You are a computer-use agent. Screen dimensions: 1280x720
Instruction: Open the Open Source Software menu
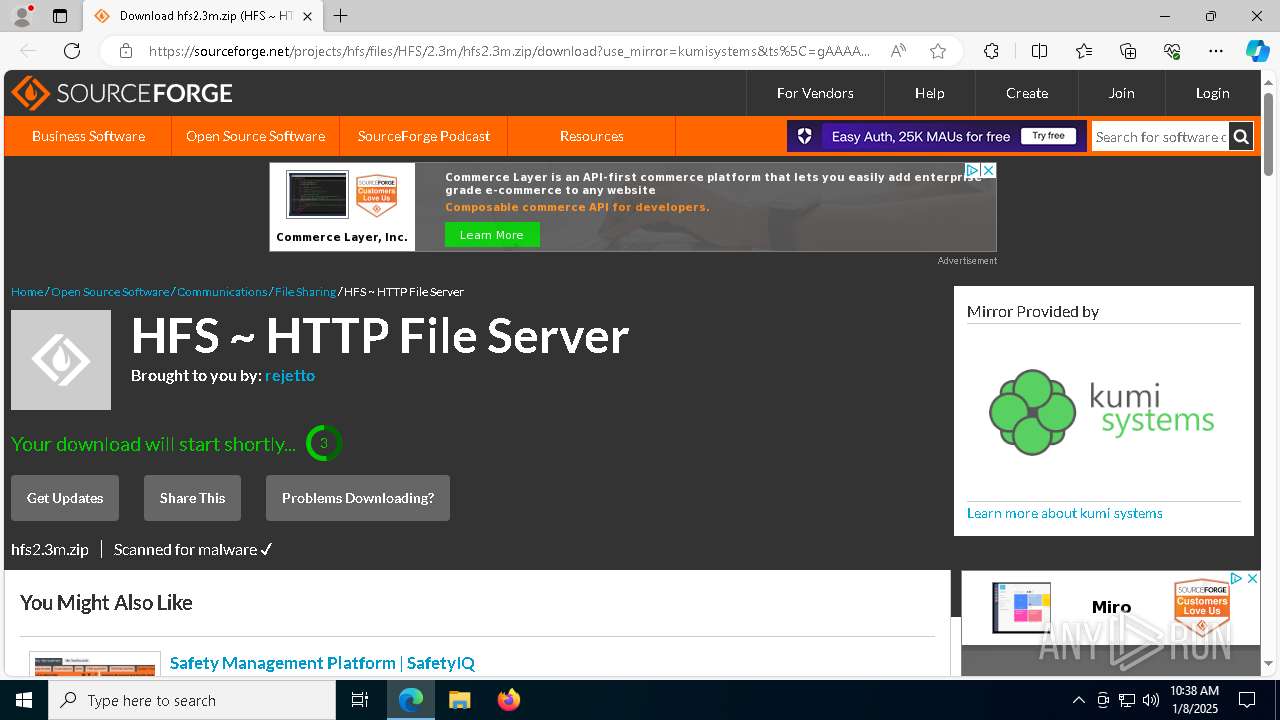point(255,136)
